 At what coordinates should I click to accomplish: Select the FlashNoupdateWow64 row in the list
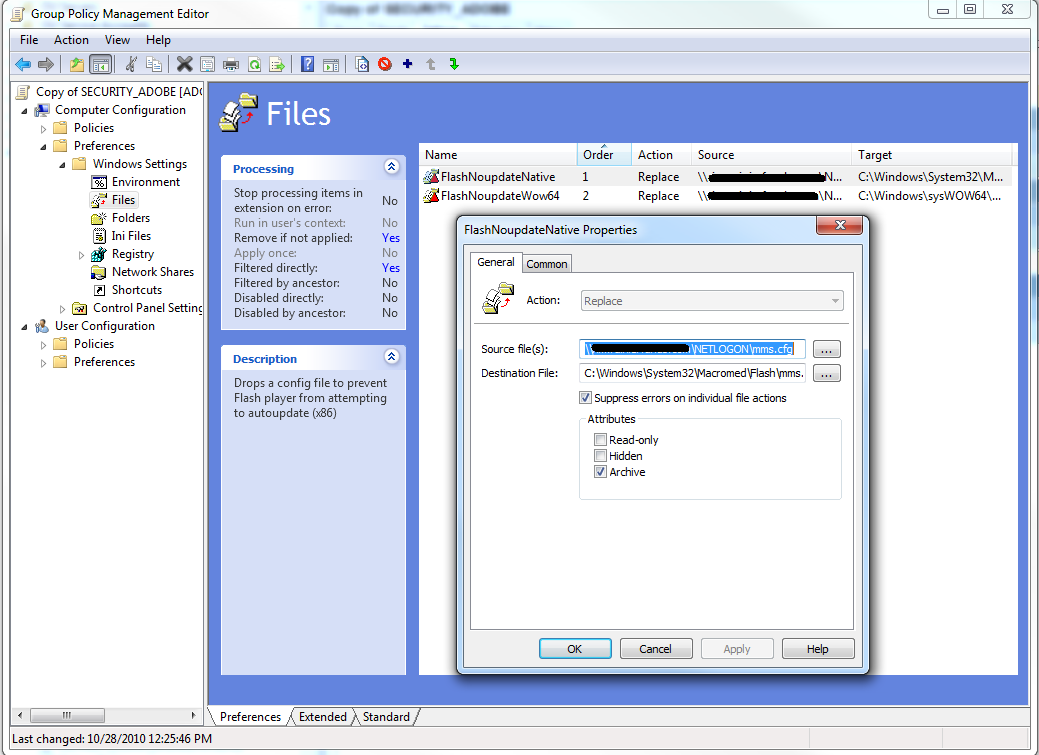717,196
